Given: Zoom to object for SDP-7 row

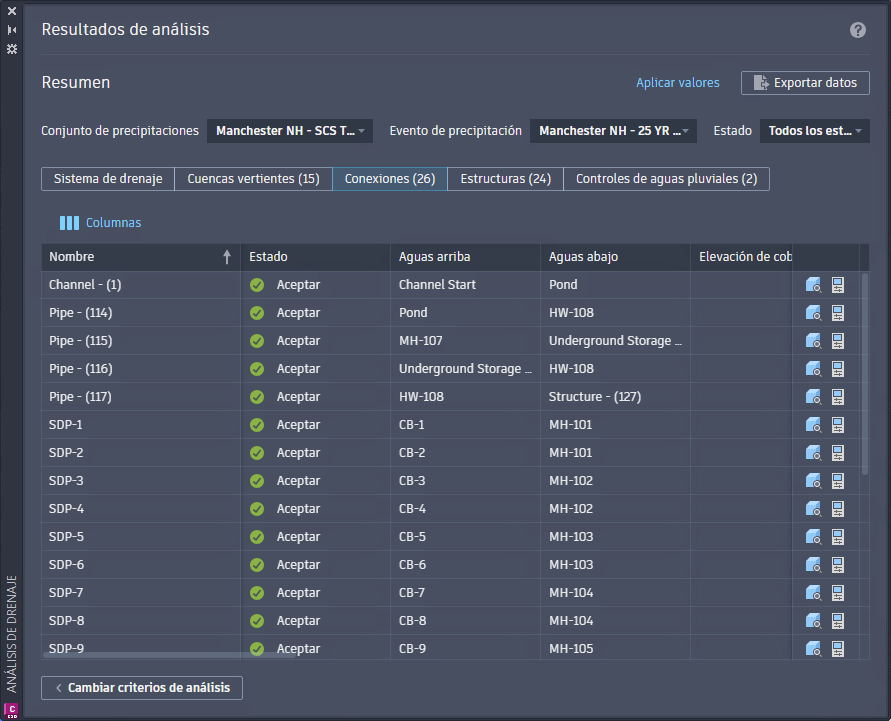Looking at the screenshot, I should (813, 593).
